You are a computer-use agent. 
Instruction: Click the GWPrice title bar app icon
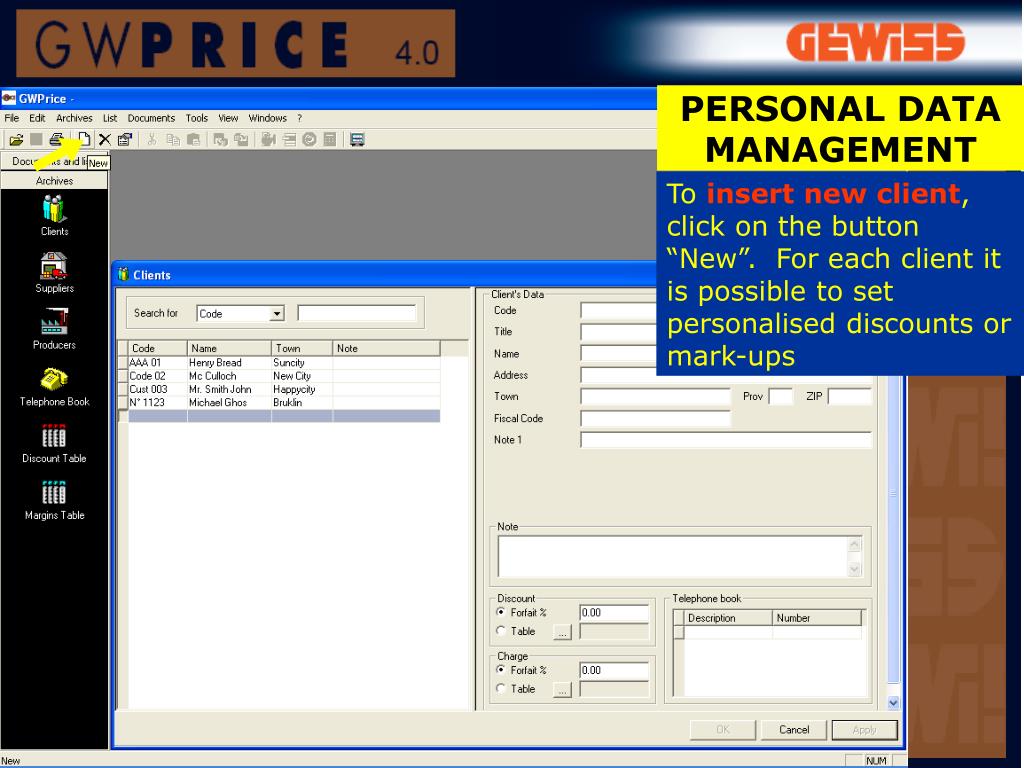[x=8, y=99]
